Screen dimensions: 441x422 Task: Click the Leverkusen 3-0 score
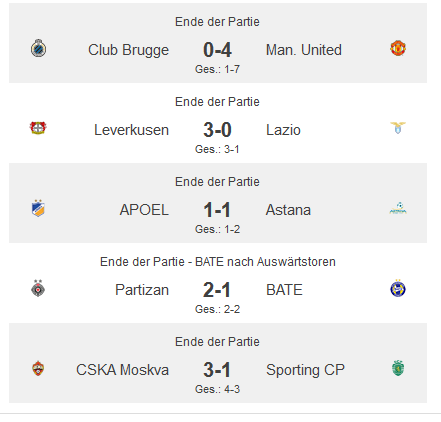217,130
